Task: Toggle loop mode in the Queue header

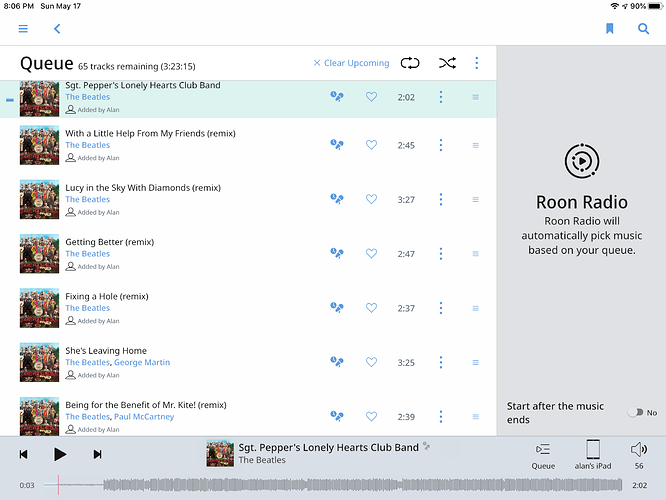Action: click(x=410, y=63)
